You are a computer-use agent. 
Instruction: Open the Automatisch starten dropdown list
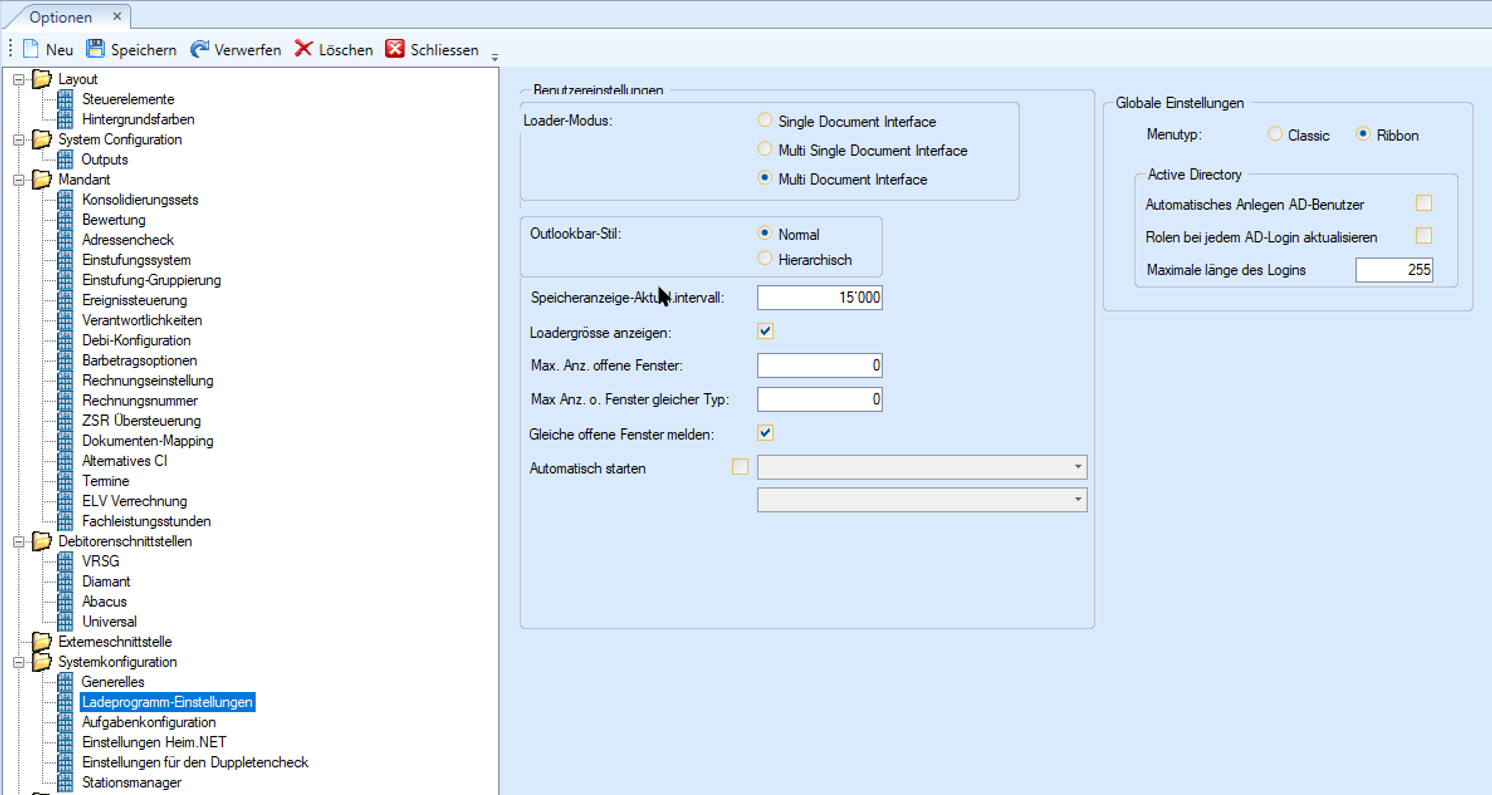click(x=1077, y=467)
